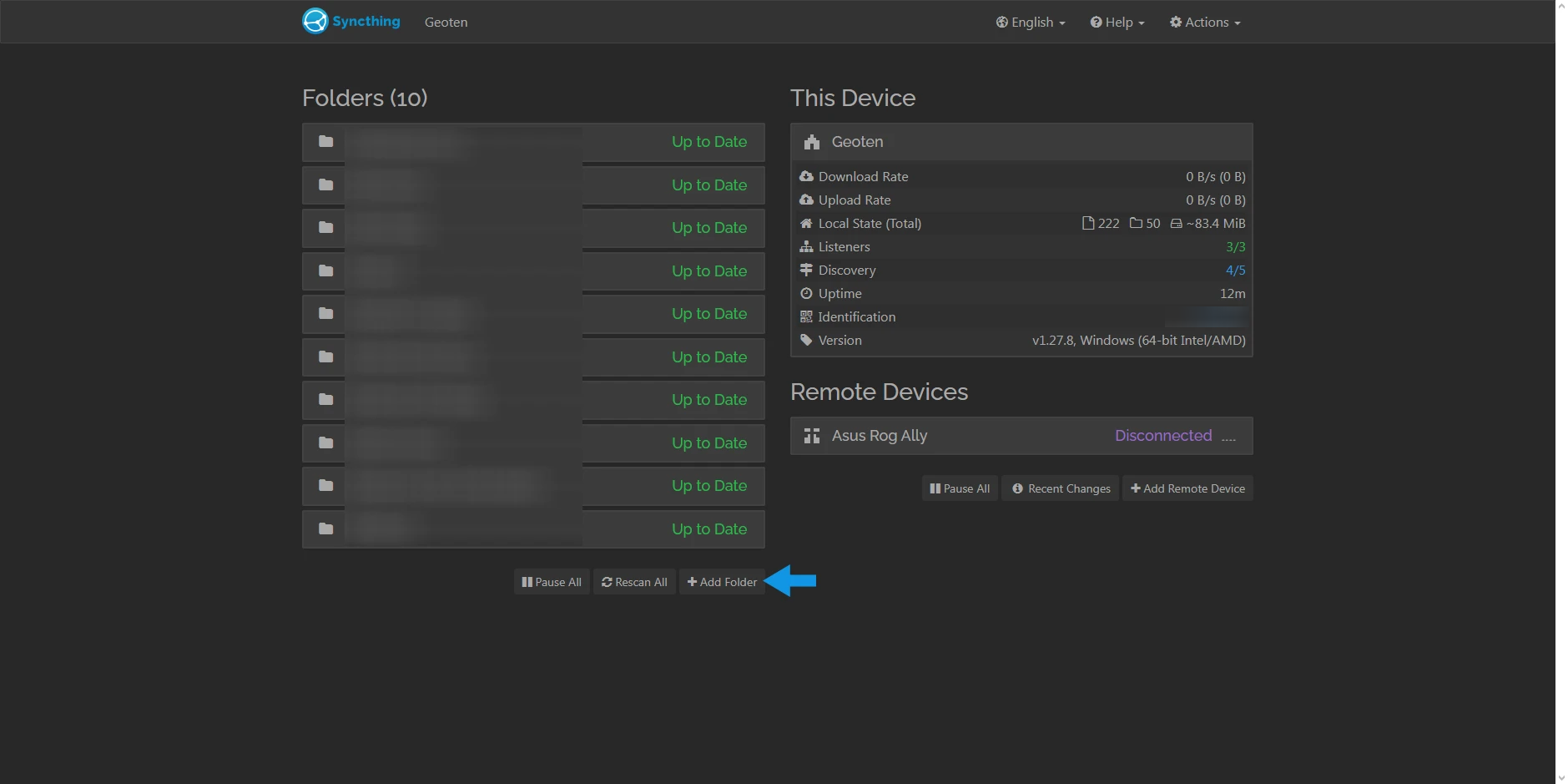
Task: Click the Syncthing logo icon
Action: [315, 20]
